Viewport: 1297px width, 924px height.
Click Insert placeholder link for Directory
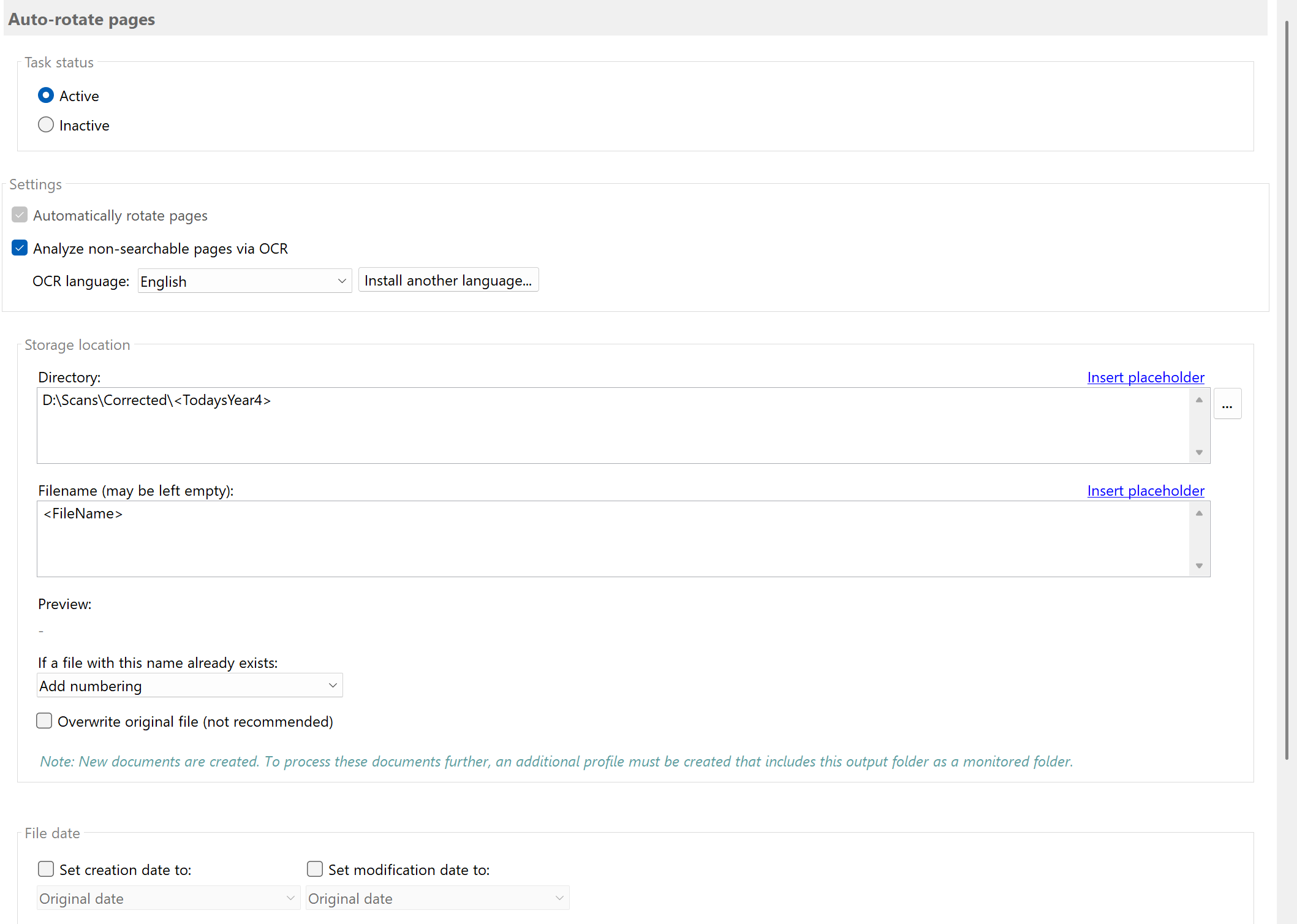coord(1145,377)
